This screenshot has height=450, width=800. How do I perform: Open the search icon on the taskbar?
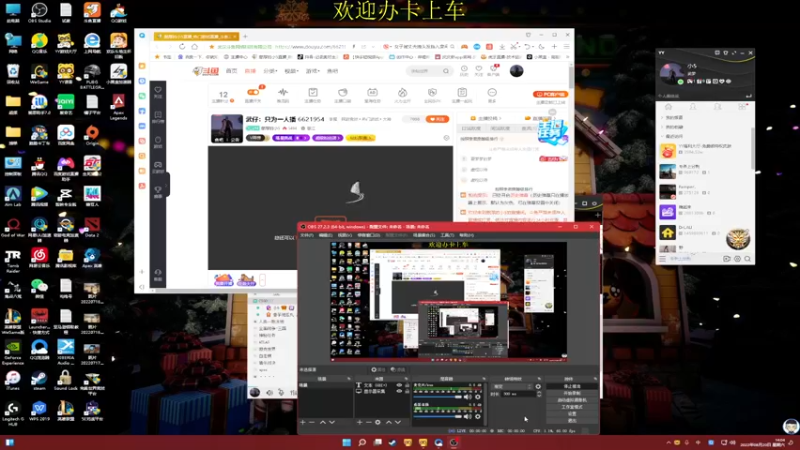(x=362, y=442)
